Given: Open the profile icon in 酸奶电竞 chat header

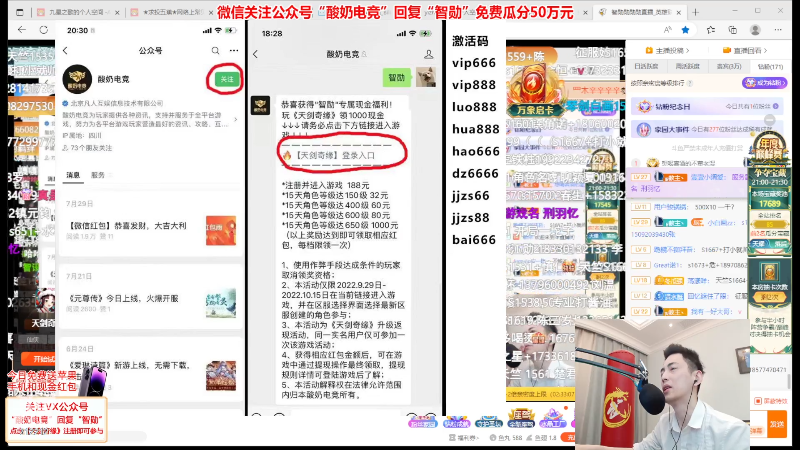Looking at the screenshot, I should (x=429, y=54).
